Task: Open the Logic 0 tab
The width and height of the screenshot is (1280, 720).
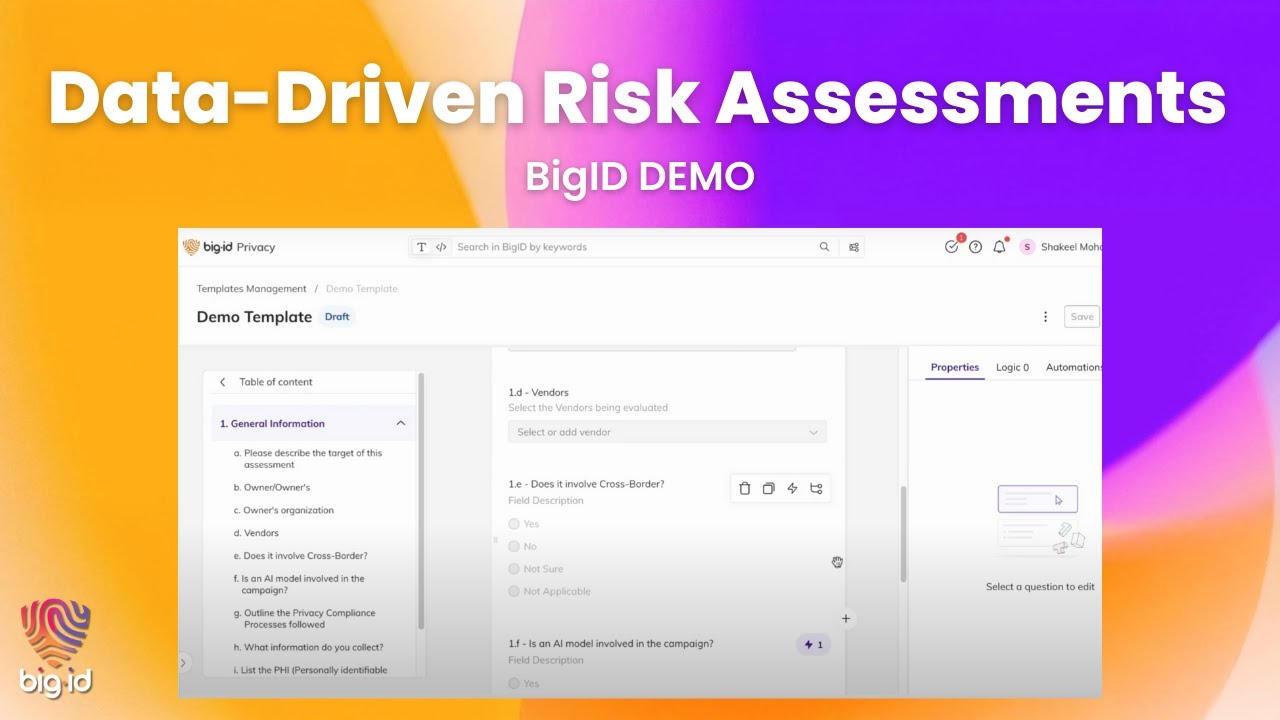Action: coord(1012,367)
